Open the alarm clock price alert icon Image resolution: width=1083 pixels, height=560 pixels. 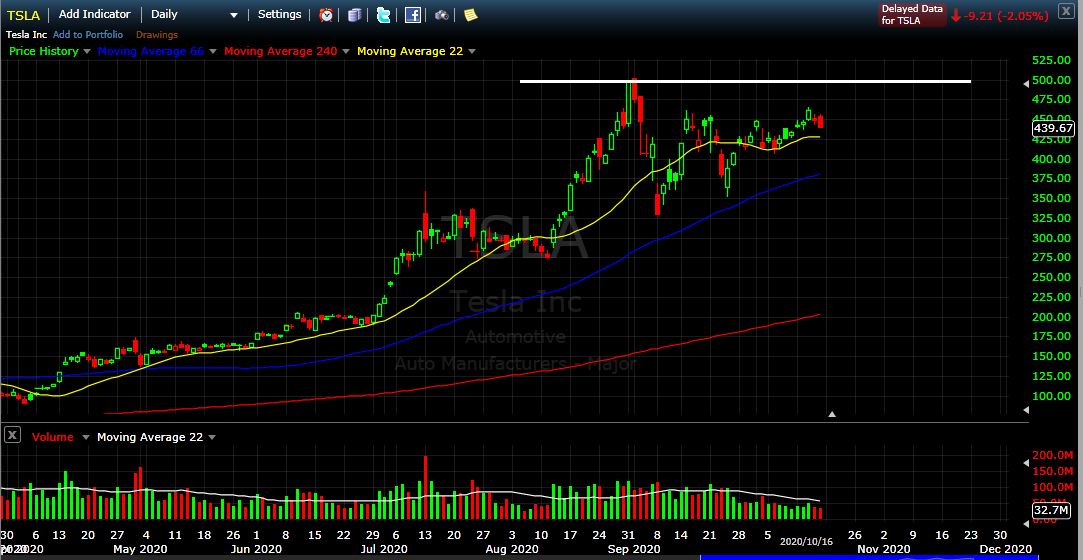(x=326, y=15)
